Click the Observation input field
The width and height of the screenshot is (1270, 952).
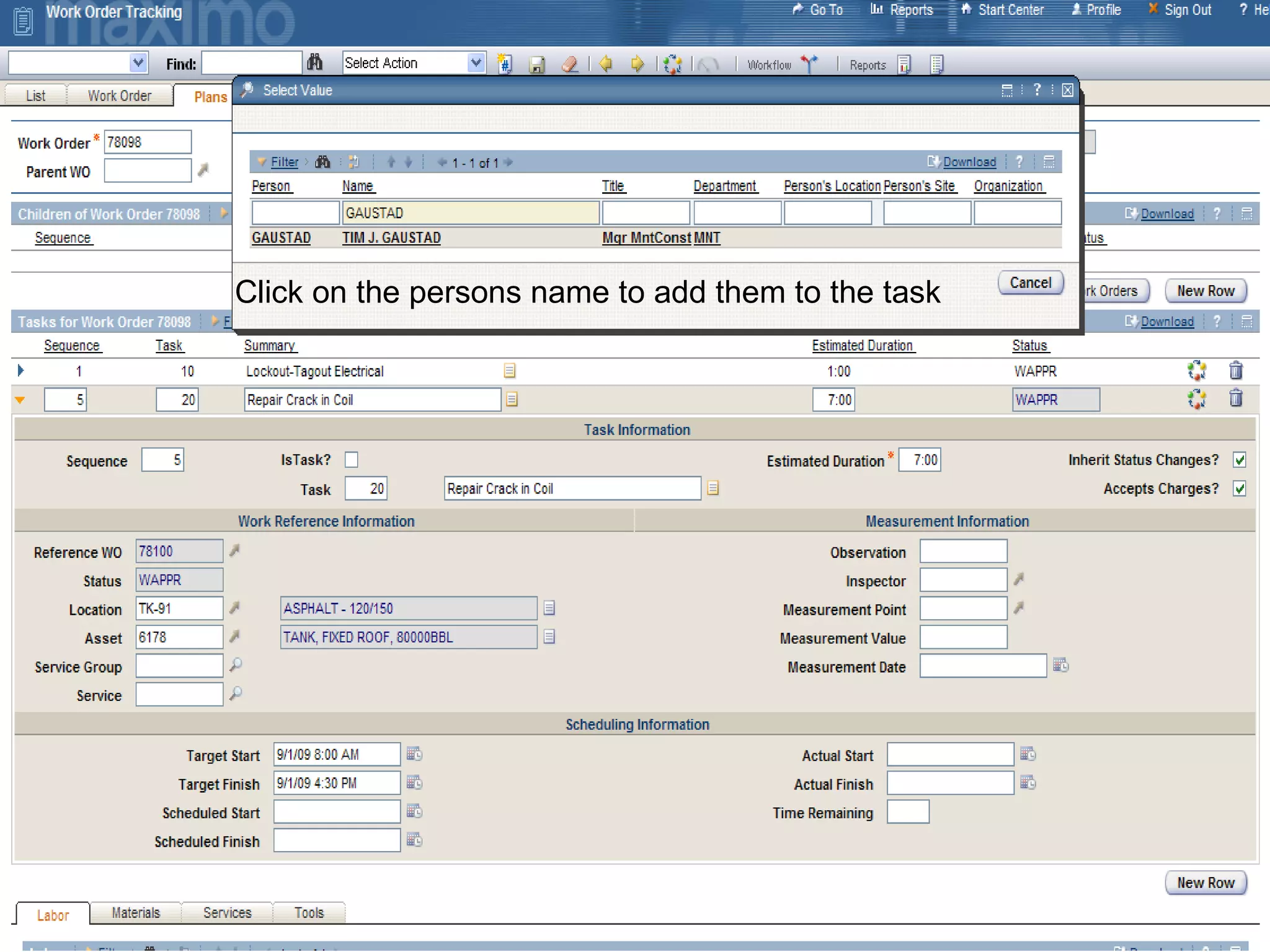[x=963, y=551]
